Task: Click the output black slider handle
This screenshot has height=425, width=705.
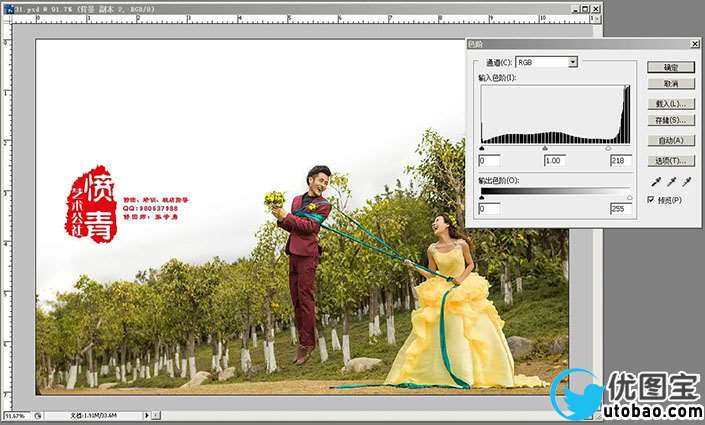Action: point(482,197)
